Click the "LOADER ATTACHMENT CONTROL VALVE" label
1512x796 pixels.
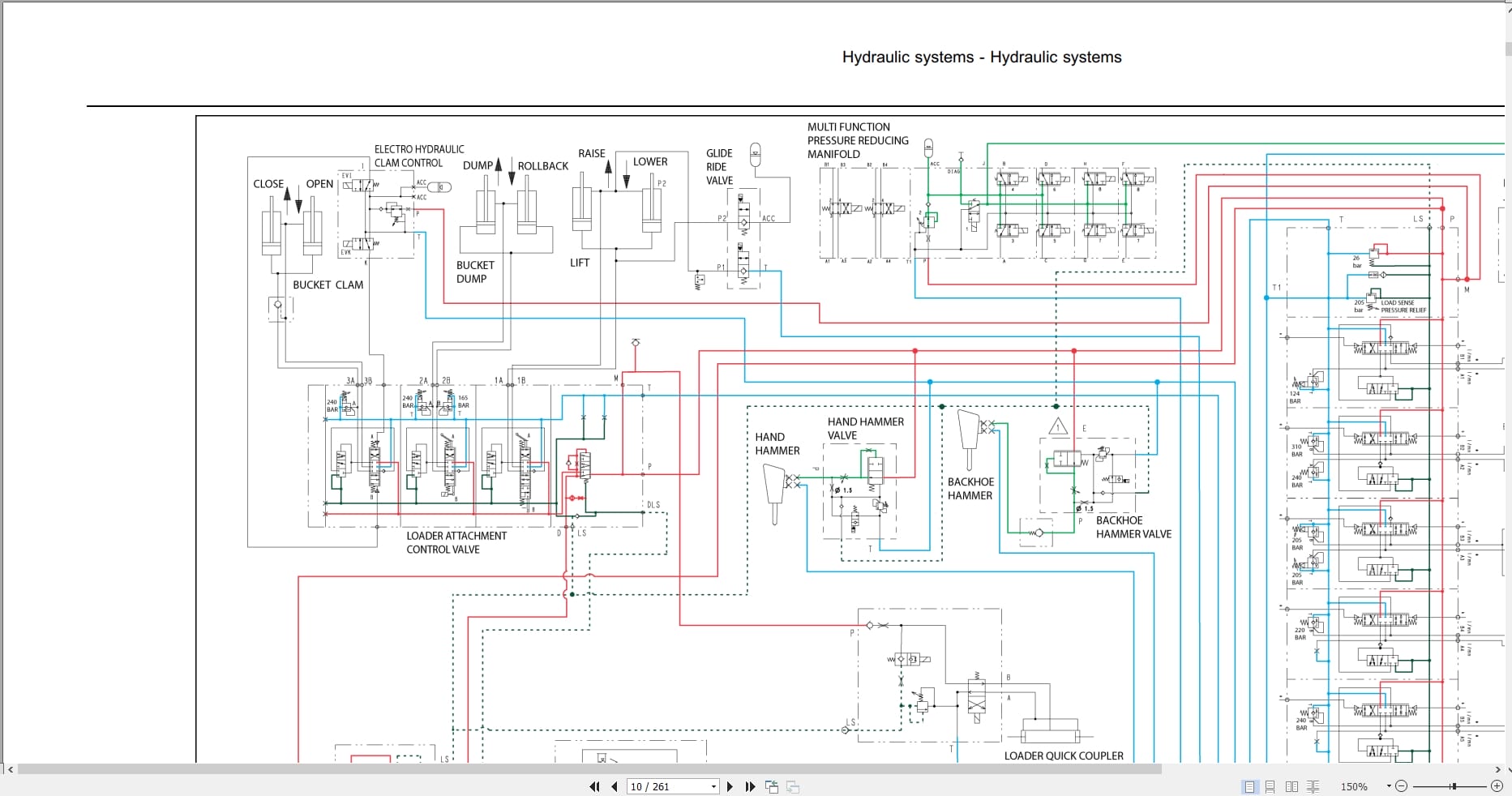point(456,542)
